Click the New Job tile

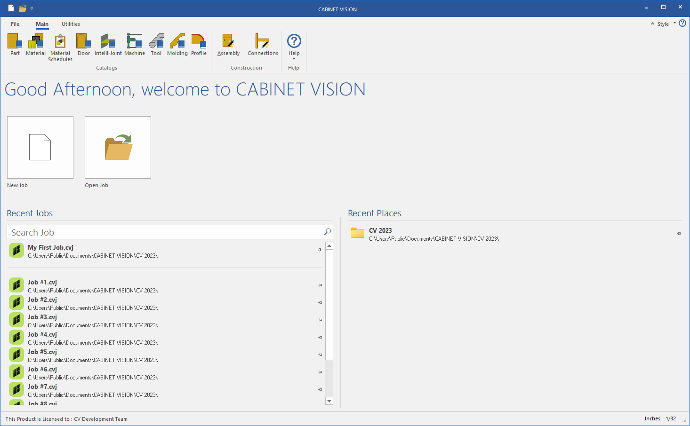[x=40, y=147]
